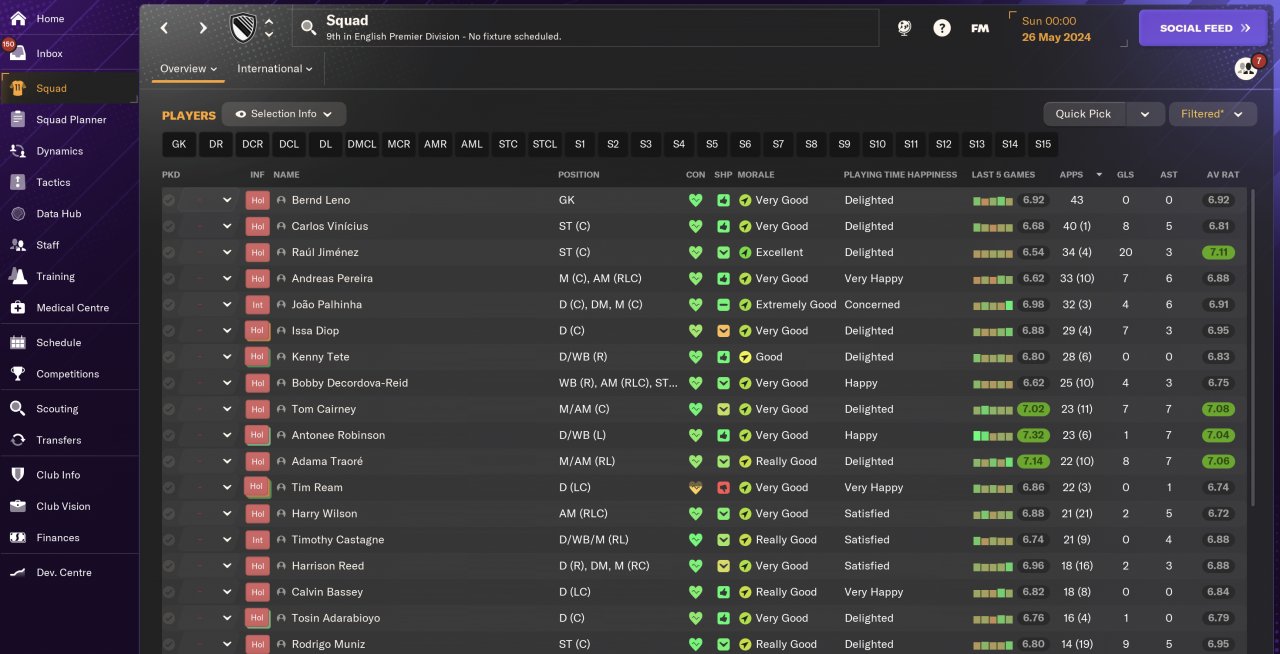Open position dropdown for Harry Wilson row
This screenshot has height=654, width=1280.
pyautogui.click(x=227, y=513)
